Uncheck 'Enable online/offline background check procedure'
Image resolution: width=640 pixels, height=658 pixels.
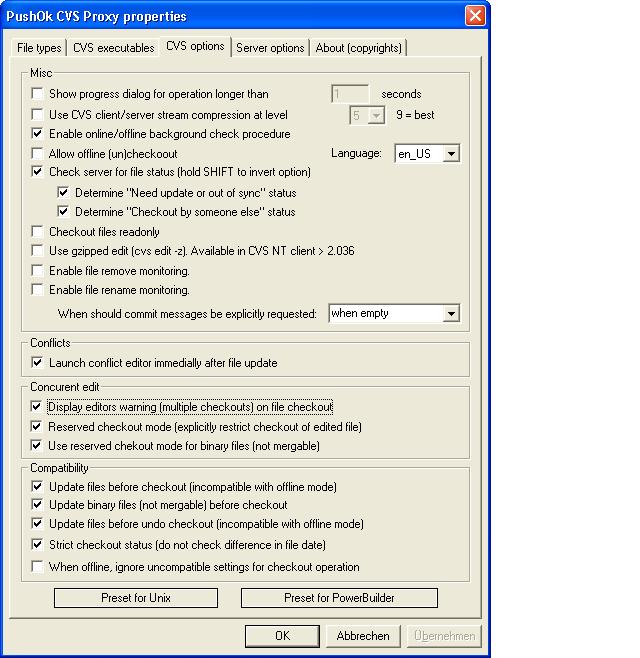click(38, 134)
